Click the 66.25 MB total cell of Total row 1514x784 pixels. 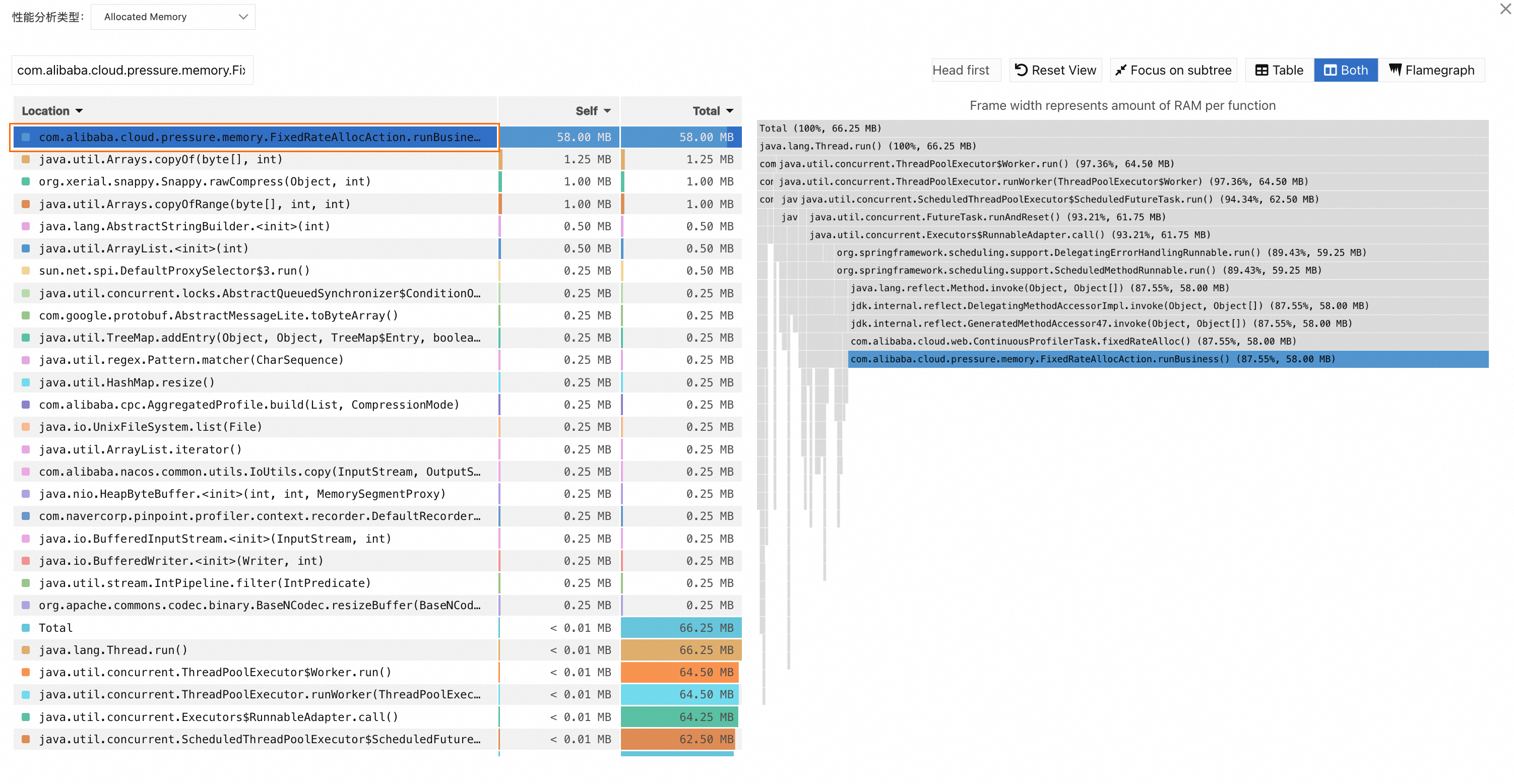(x=681, y=628)
